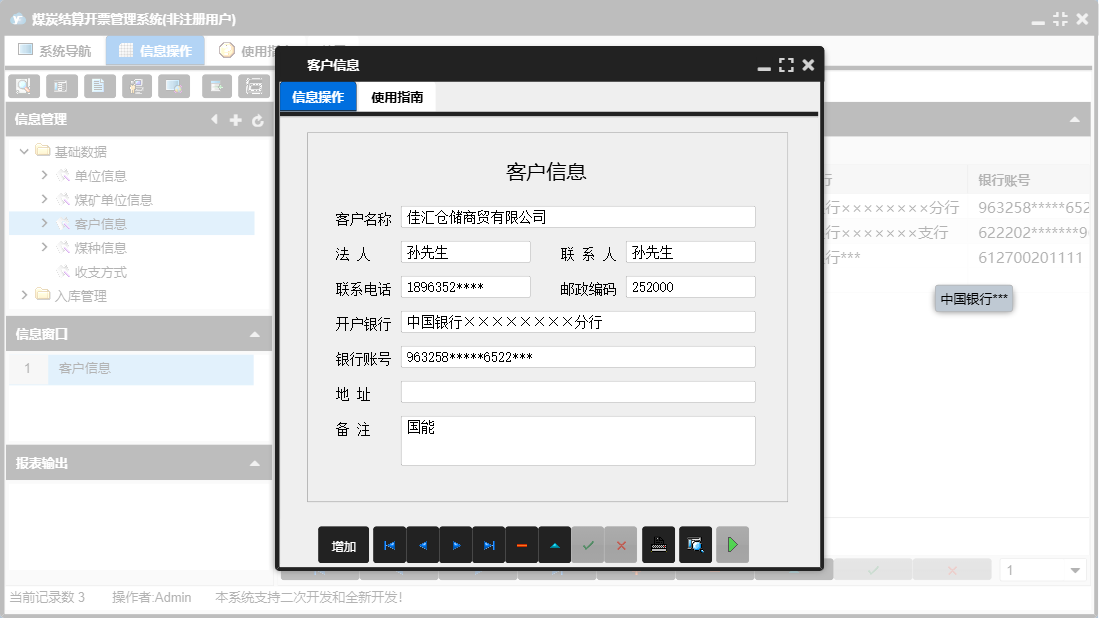Click status bar 操作者:Admin
The width and height of the screenshot is (1099, 618).
point(151,597)
